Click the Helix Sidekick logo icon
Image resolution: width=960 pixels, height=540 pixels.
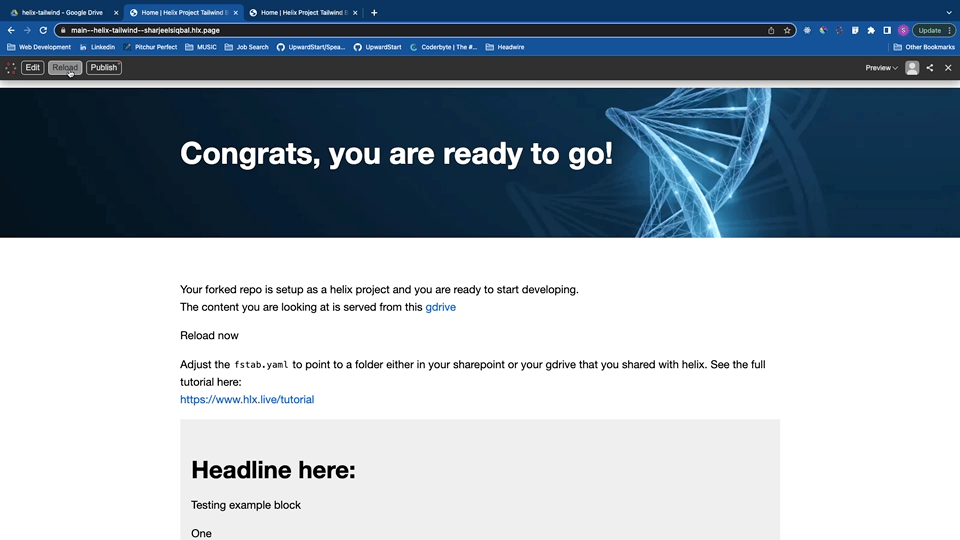click(x=11, y=68)
